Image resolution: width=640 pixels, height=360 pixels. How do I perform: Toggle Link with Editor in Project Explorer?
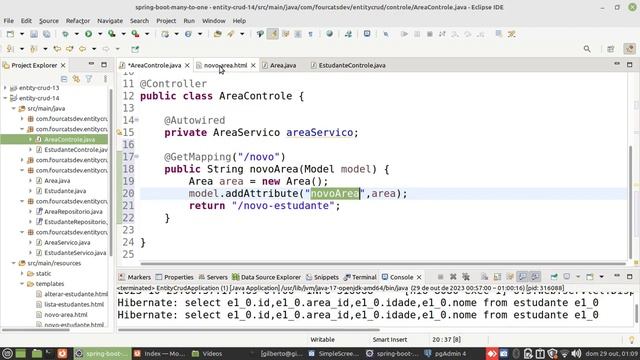[x=76, y=79]
